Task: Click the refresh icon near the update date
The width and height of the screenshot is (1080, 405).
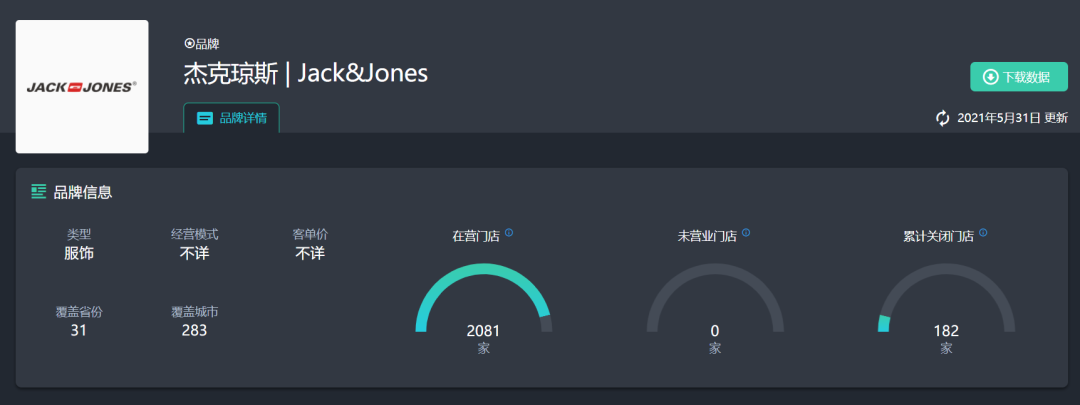Action: click(x=942, y=118)
